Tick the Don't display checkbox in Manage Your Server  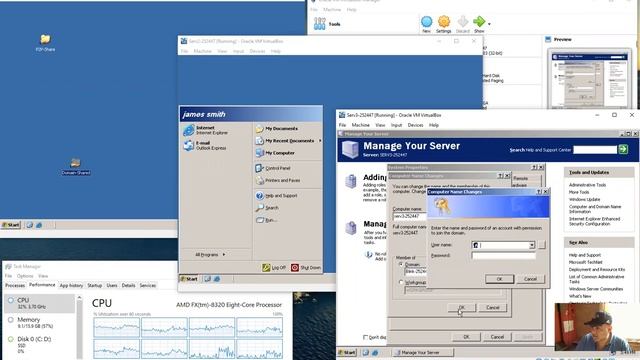coord(365,337)
